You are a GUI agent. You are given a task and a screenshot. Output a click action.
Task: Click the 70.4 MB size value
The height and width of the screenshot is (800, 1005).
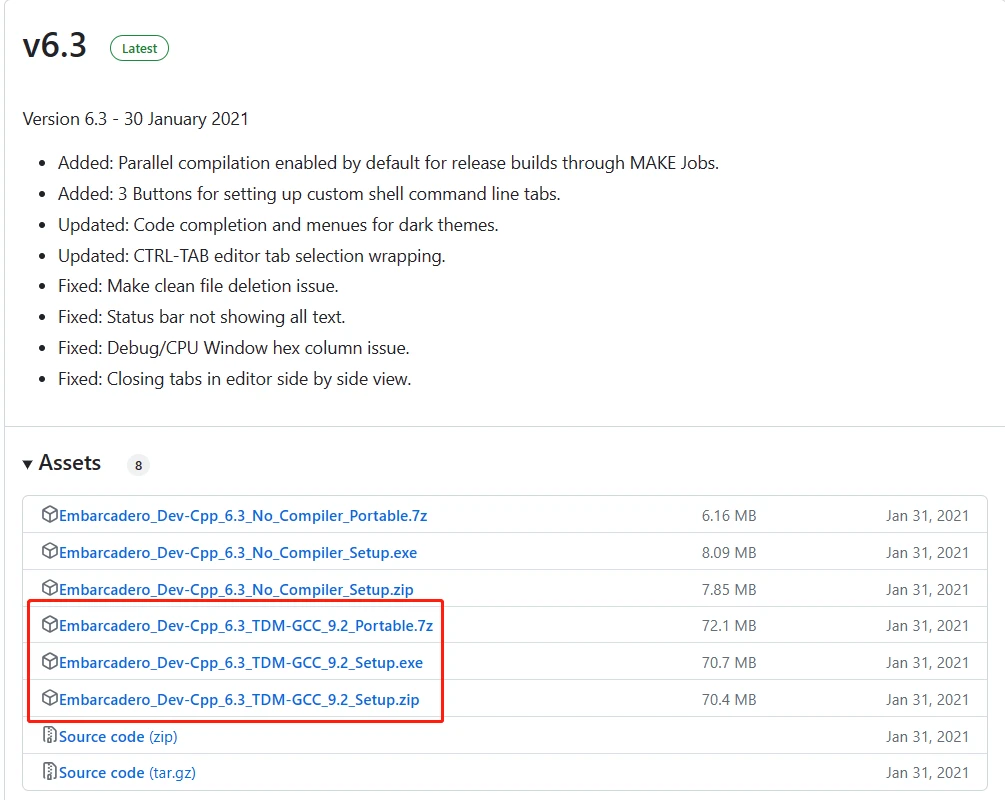(x=729, y=699)
